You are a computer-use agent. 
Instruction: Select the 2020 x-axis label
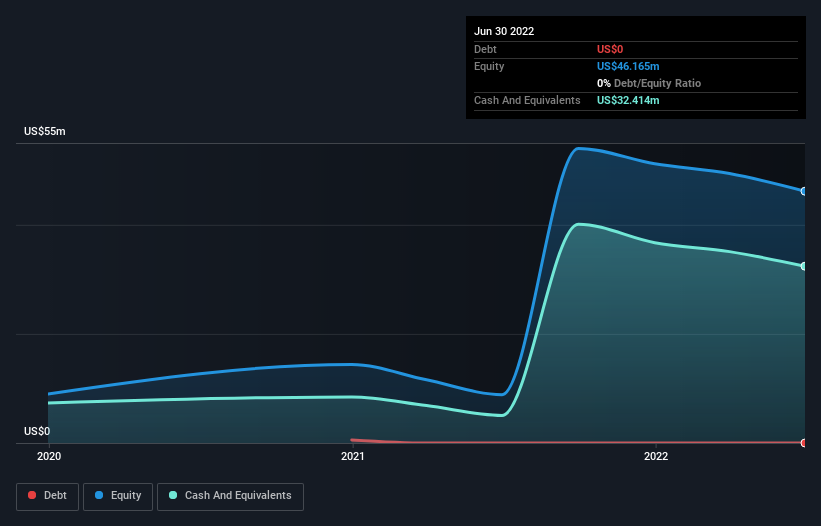(49, 456)
